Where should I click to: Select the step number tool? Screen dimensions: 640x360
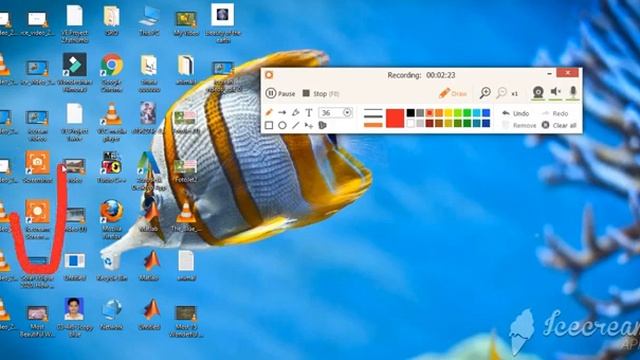click(x=309, y=126)
